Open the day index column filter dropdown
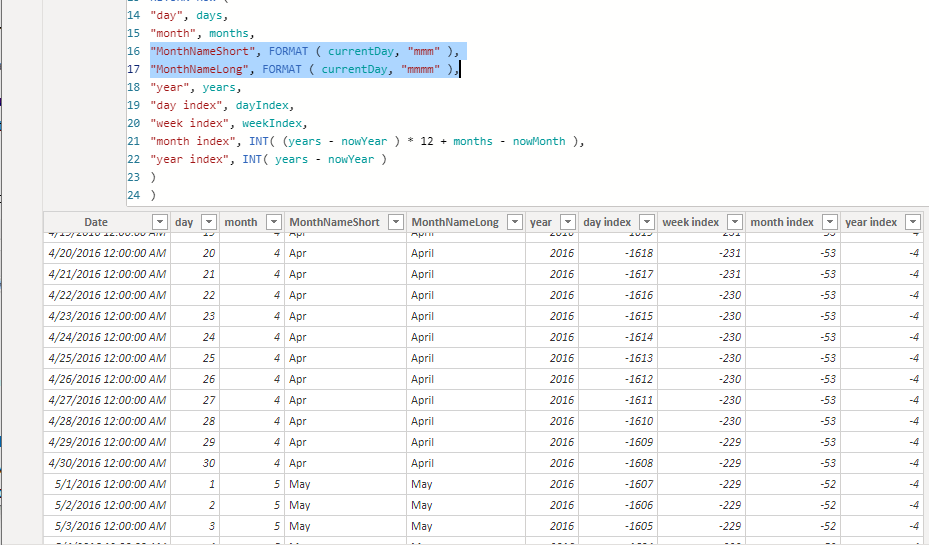 (x=646, y=222)
